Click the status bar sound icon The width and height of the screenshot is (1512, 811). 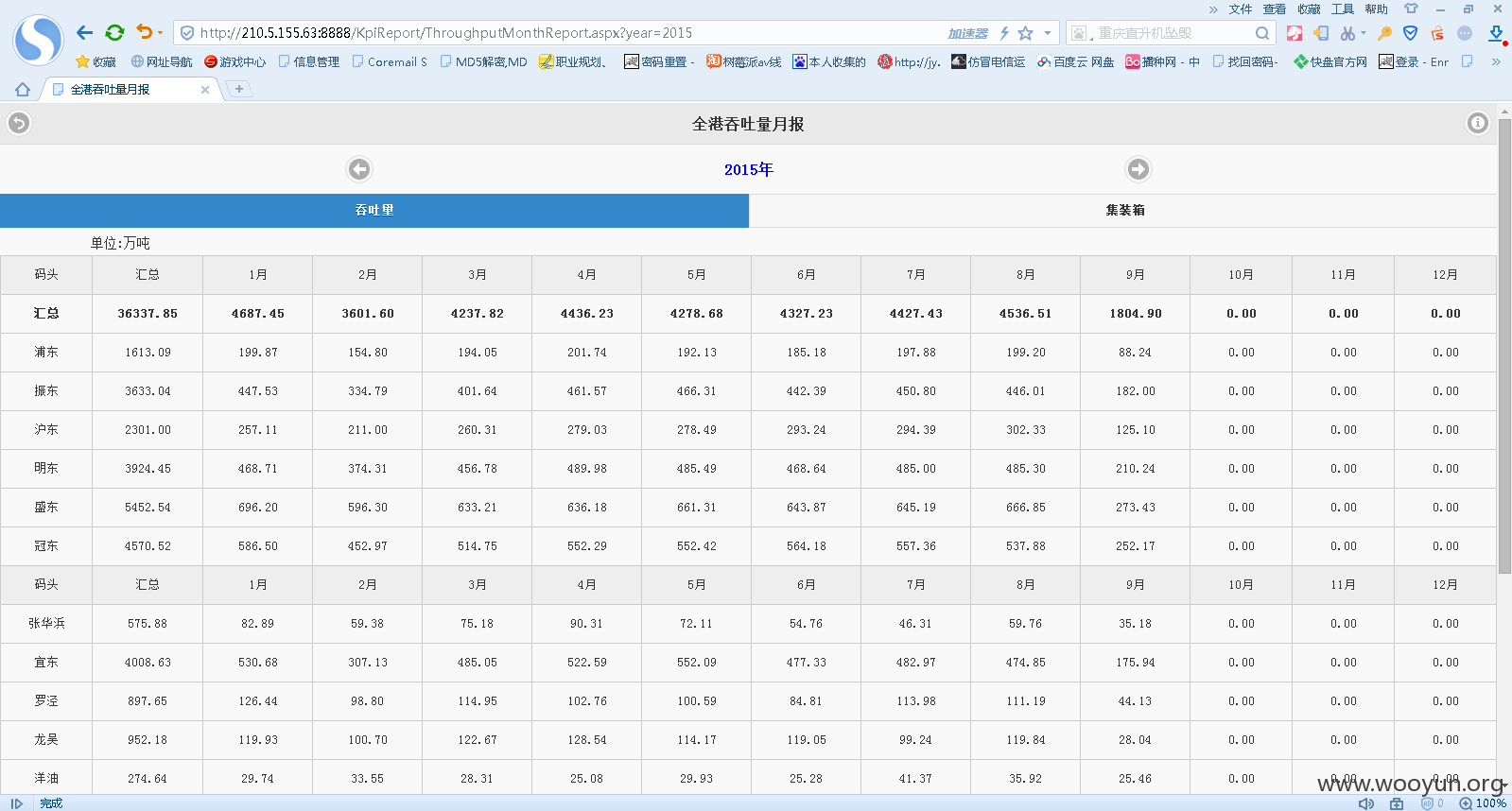(x=1366, y=803)
